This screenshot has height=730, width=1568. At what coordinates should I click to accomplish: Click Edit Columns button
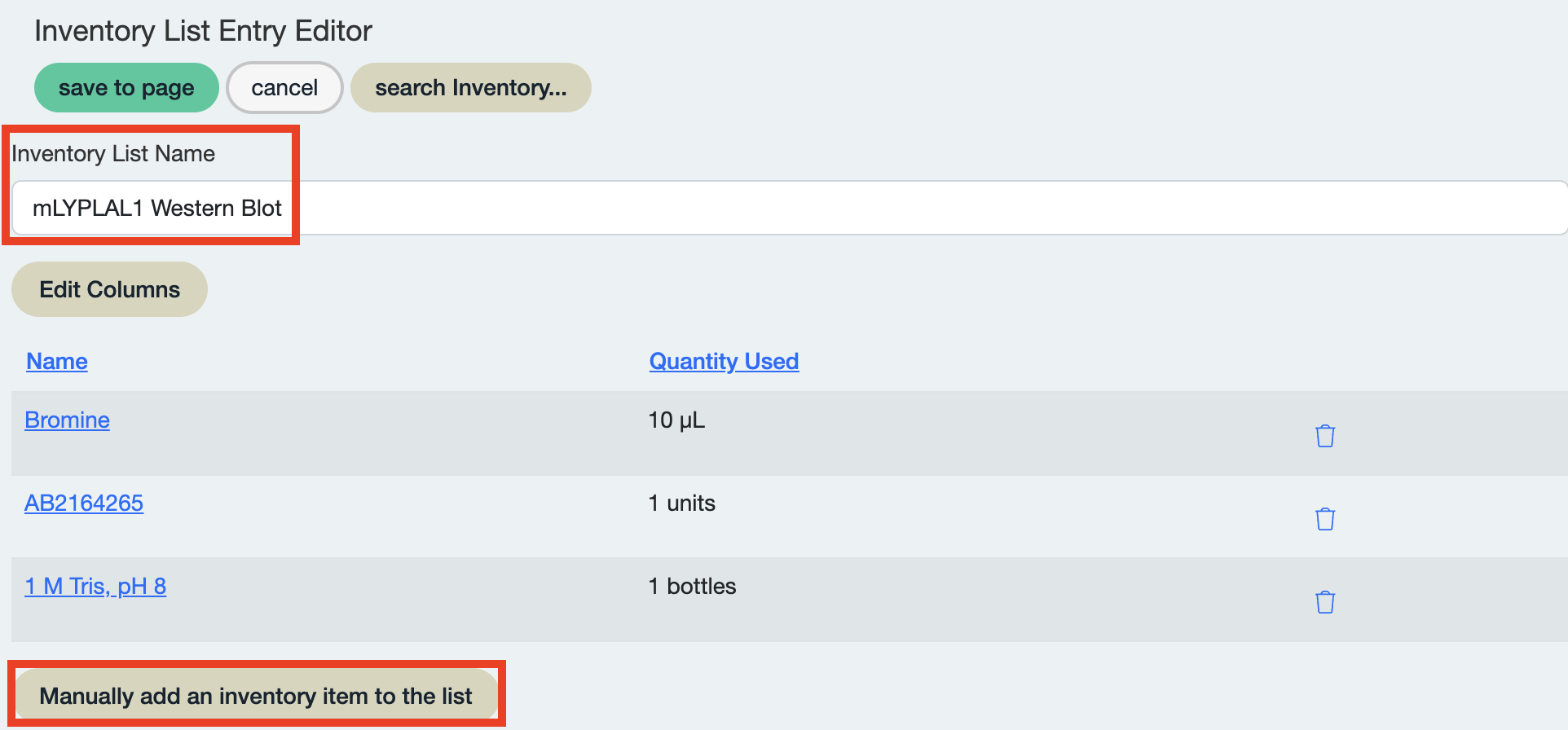click(109, 289)
